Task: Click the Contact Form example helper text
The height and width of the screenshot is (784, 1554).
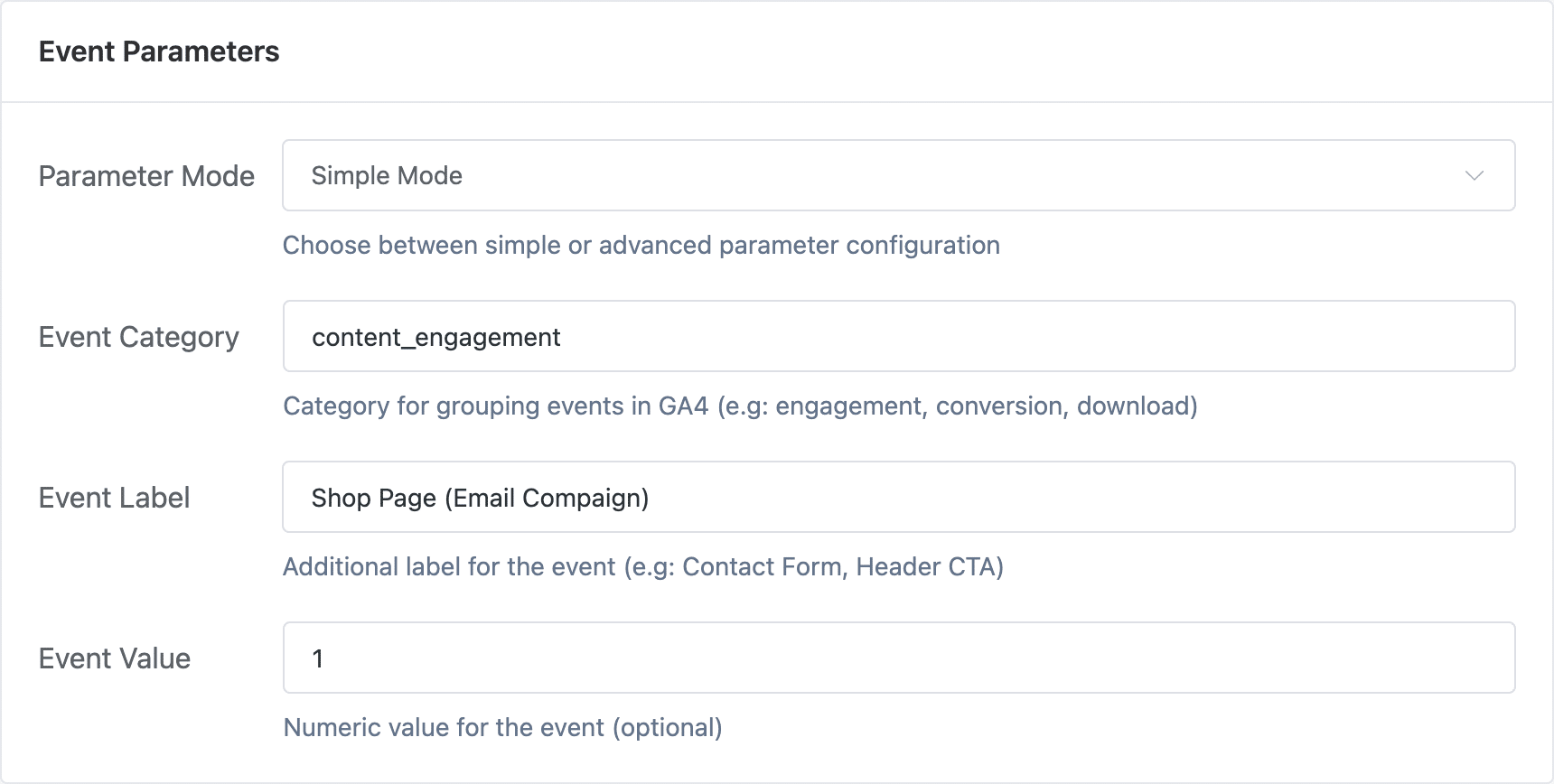Action: tap(644, 566)
